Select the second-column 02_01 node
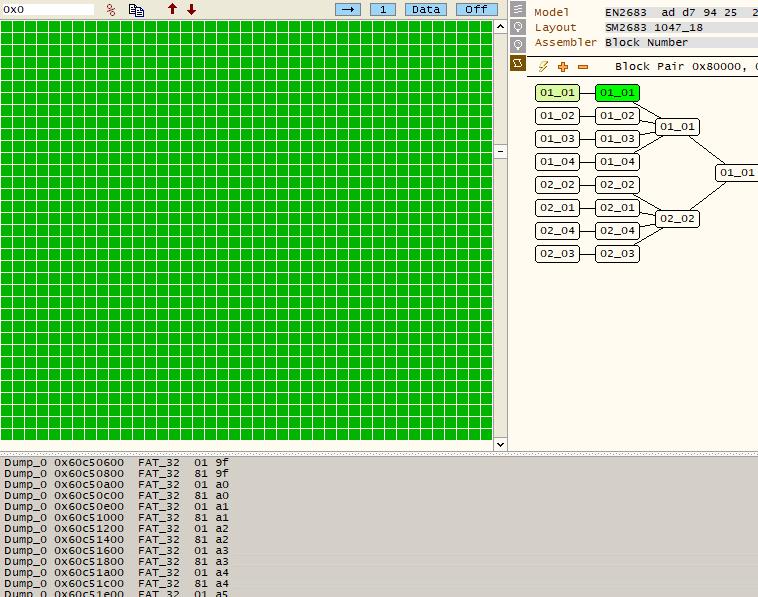Image resolution: width=758 pixels, height=597 pixels. 617,208
